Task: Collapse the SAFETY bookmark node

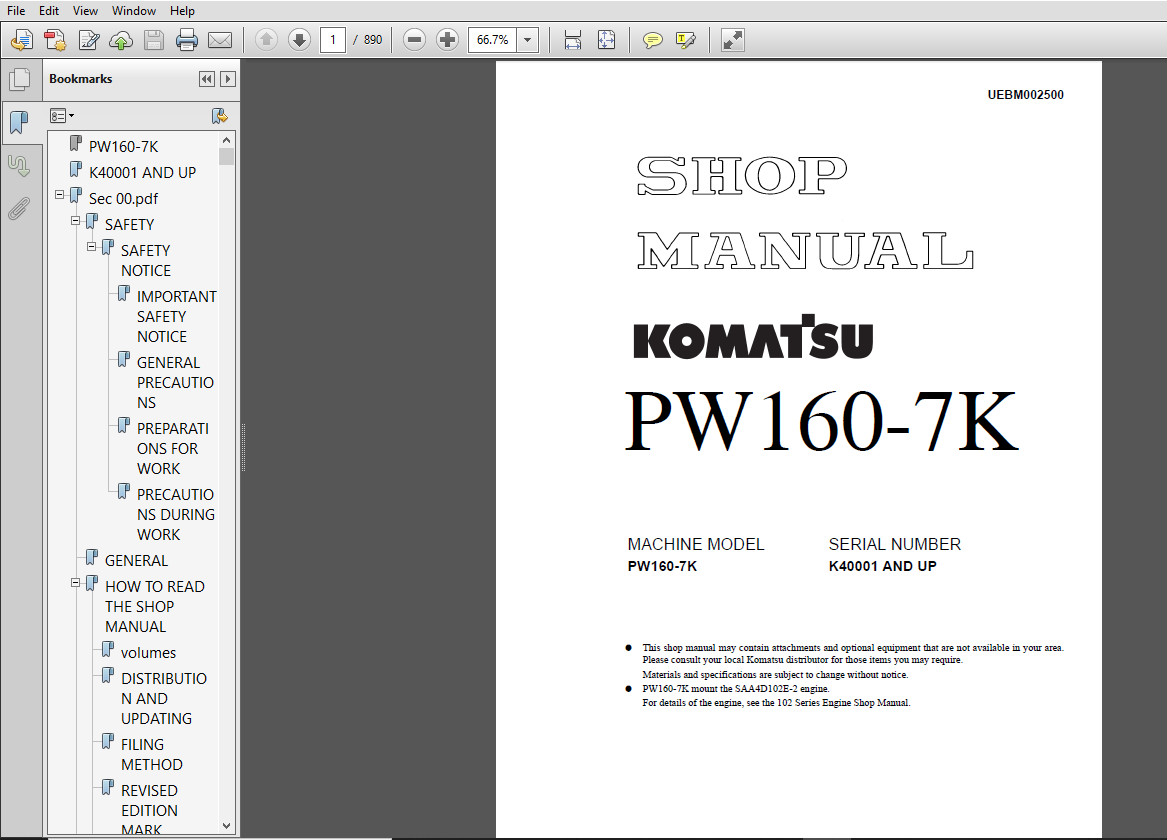Action: click(x=76, y=221)
